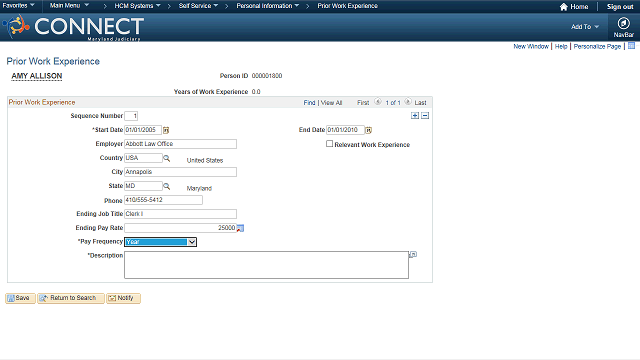This screenshot has width=640, height=360.
Task: Click the Return to Search button
Action: pyautogui.click(x=71, y=298)
